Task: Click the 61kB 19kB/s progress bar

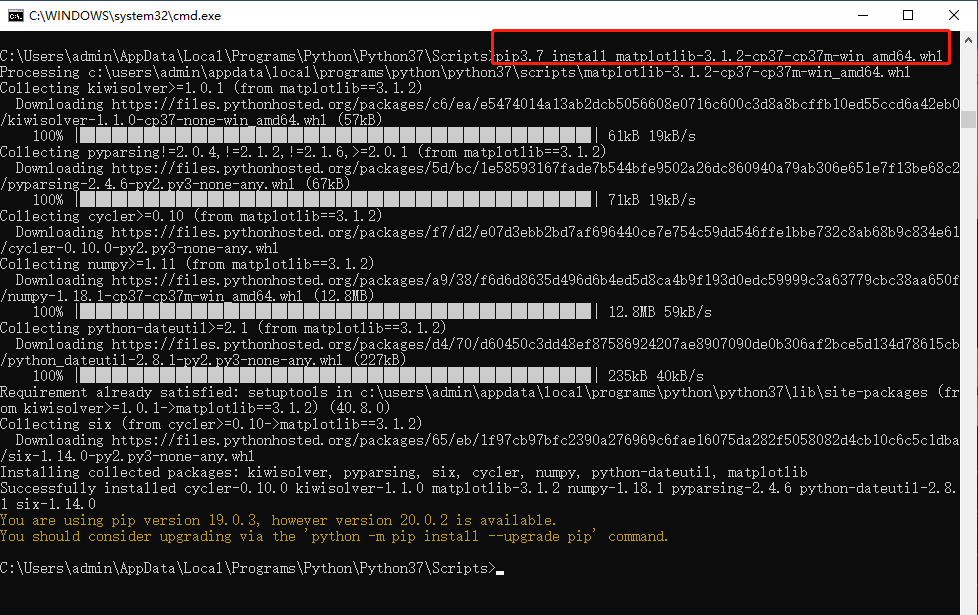Action: coord(336,135)
